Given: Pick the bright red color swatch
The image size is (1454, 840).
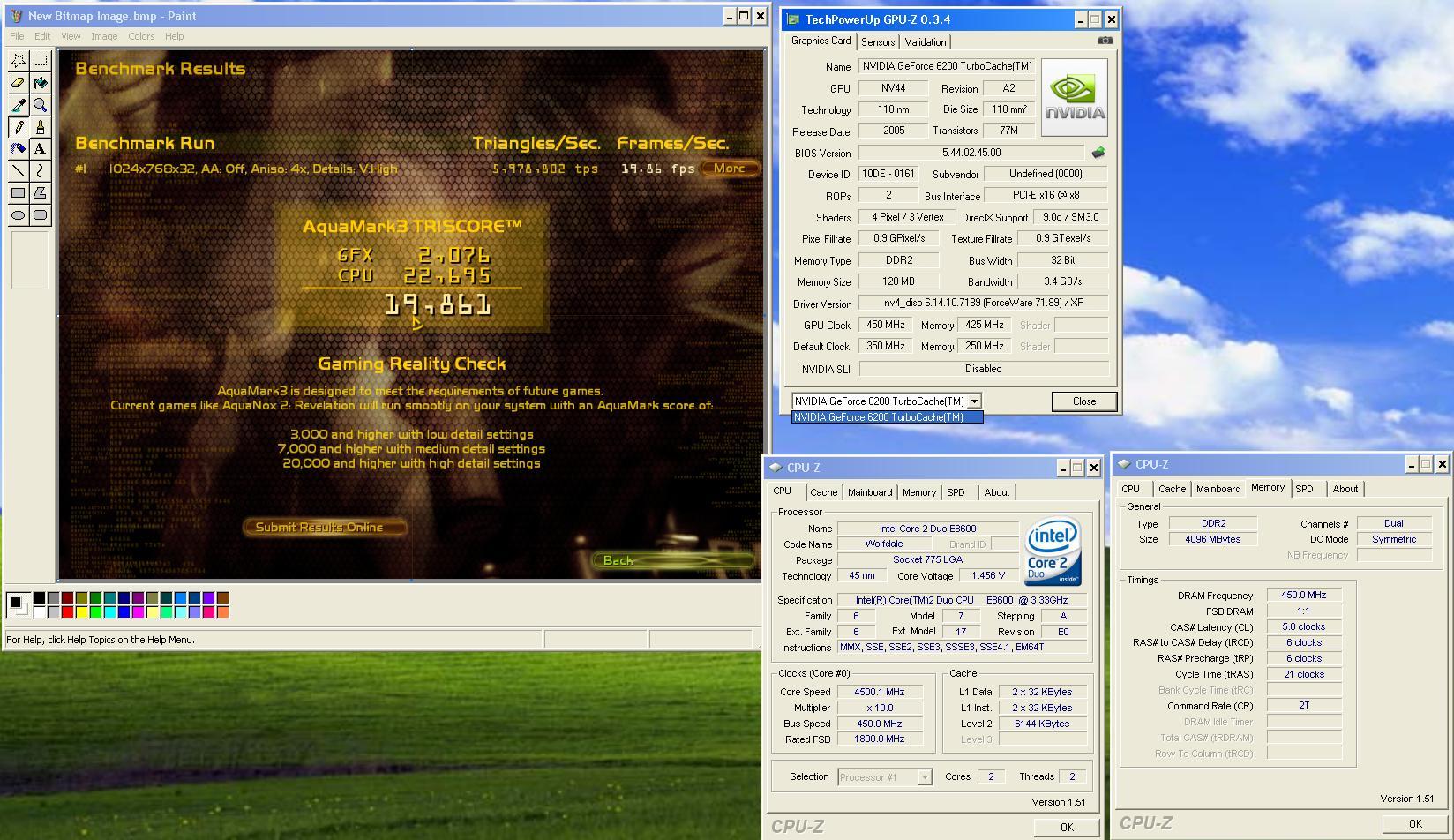Looking at the screenshot, I should (x=67, y=611).
